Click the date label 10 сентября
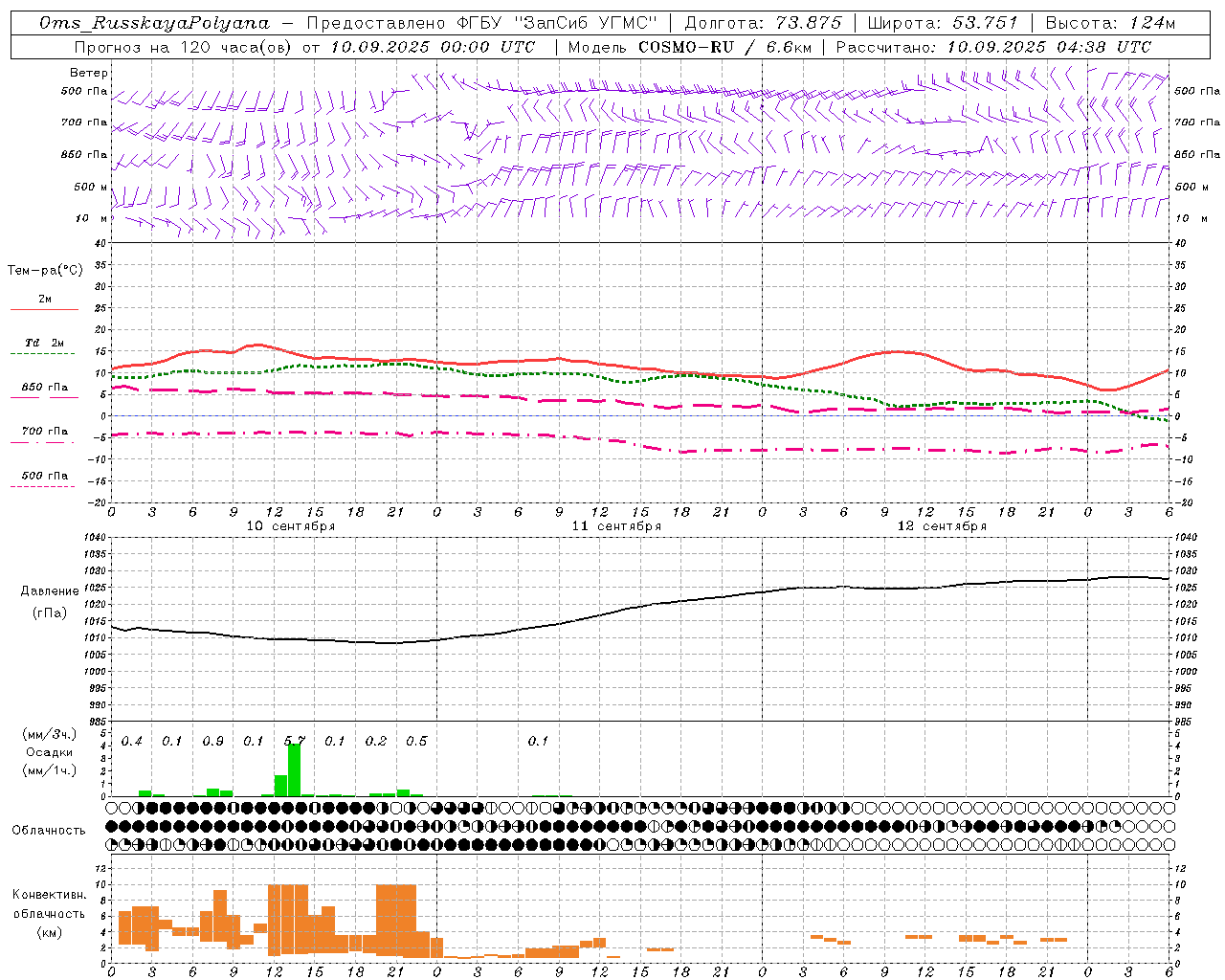1225x980 pixels. (x=291, y=526)
